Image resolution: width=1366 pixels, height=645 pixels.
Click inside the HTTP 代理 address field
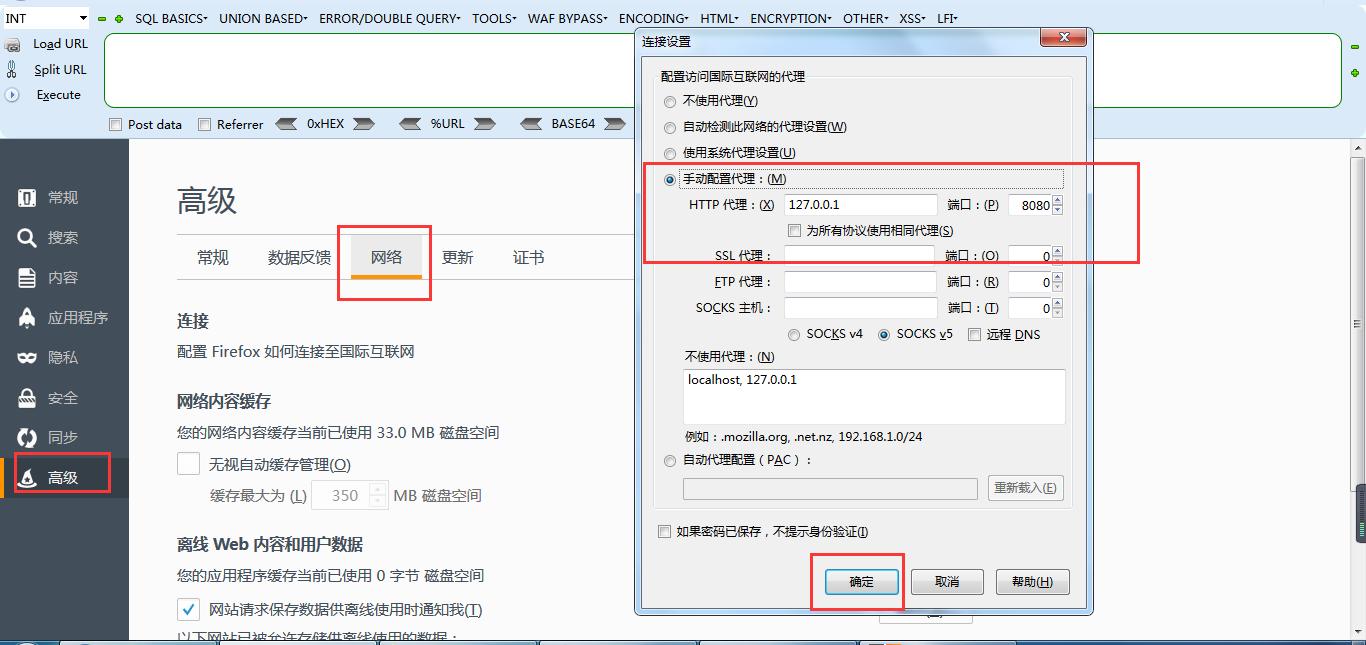860,204
